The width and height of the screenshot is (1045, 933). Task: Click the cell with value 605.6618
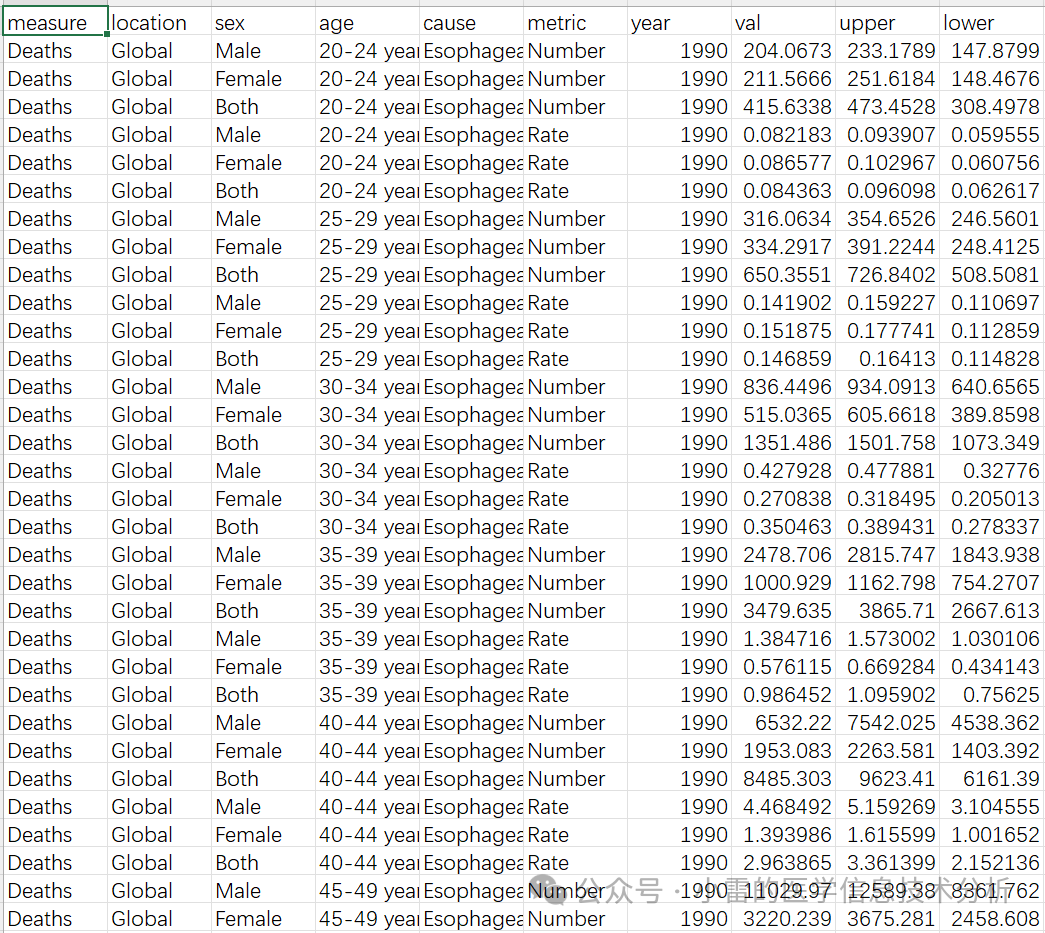(x=887, y=415)
